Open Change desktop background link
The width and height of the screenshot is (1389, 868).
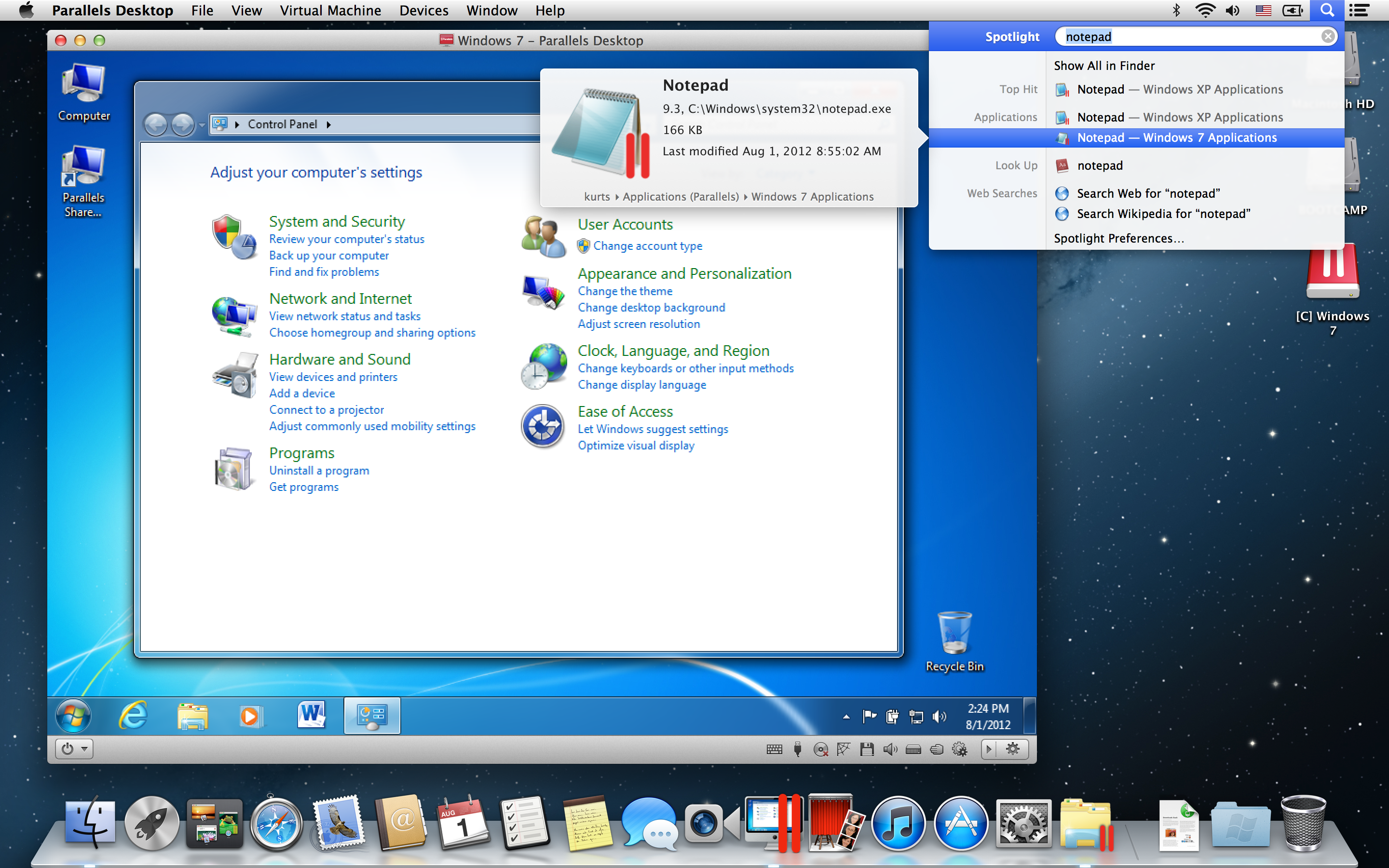pyautogui.click(x=652, y=308)
